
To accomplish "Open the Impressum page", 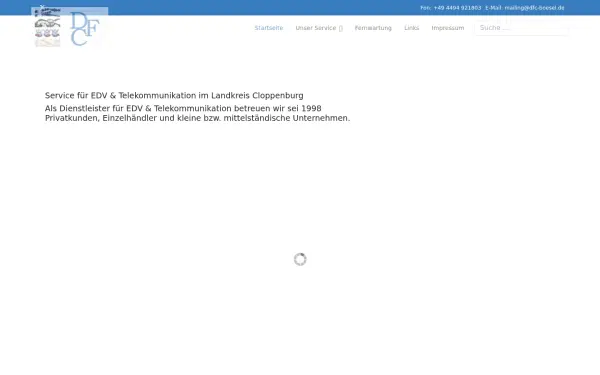I will point(448,28).
